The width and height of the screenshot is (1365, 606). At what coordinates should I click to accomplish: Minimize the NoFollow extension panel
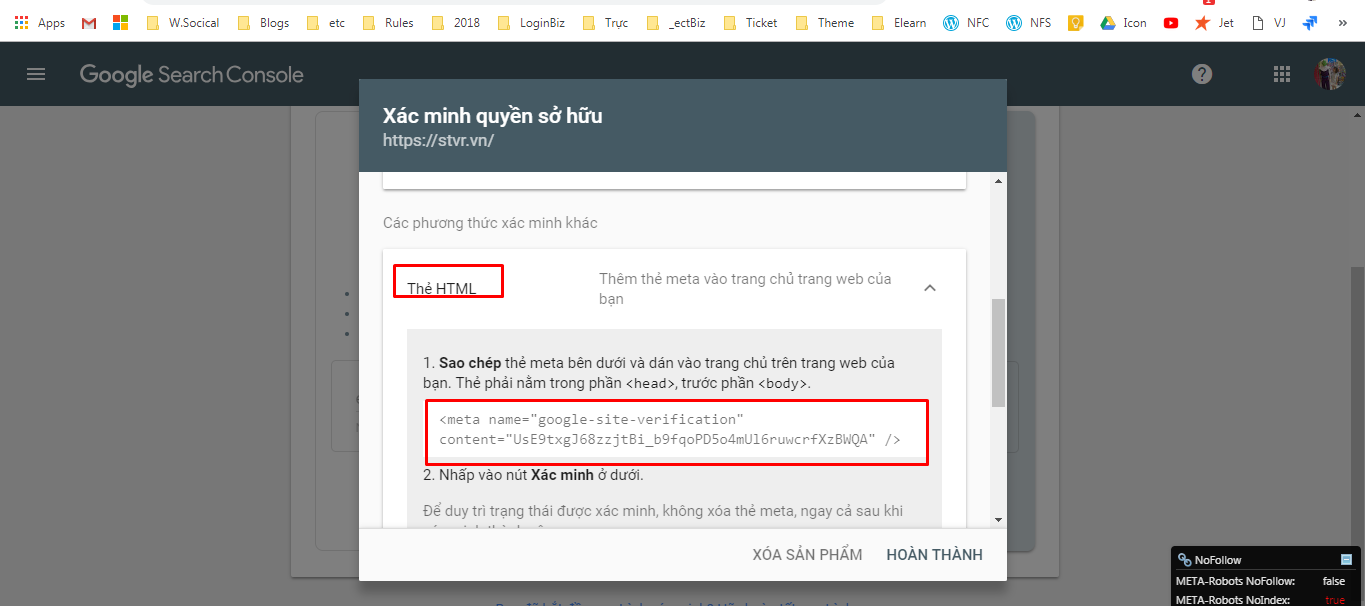click(x=1346, y=560)
